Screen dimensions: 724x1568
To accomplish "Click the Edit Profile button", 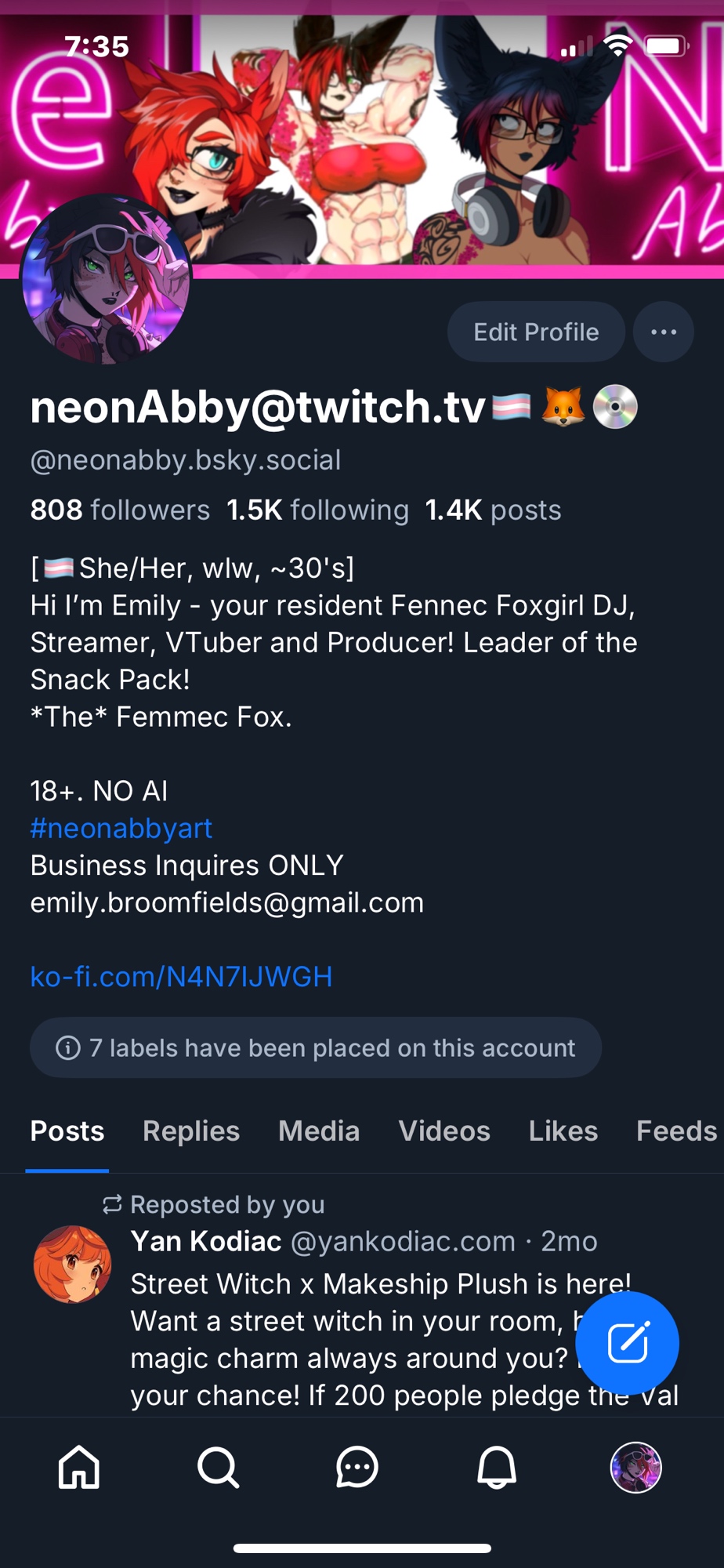I will click(x=536, y=332).
